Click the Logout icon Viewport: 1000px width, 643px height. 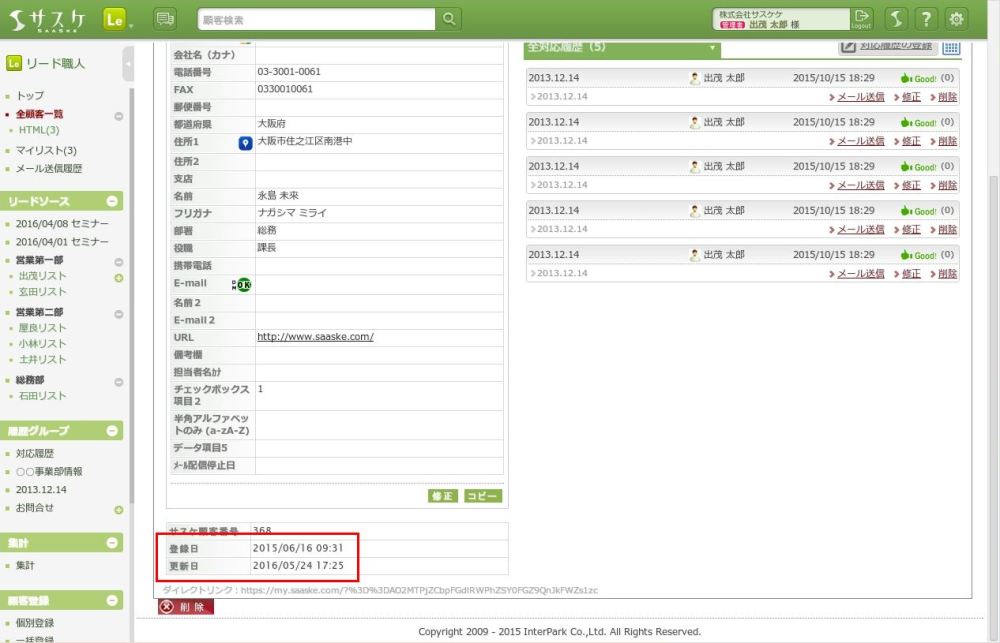coord(862,19)
